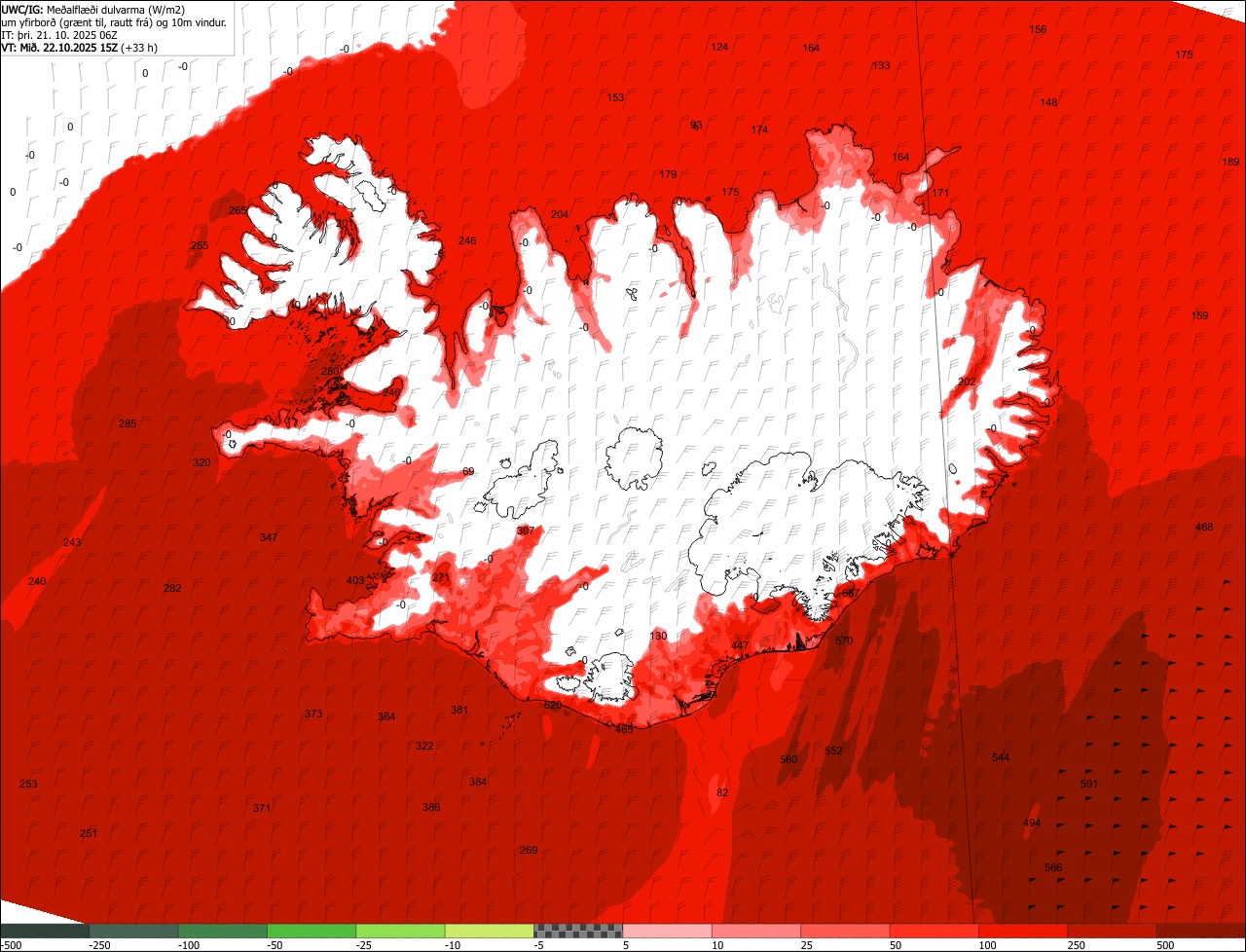Screen dimensions: 1246x952
Task: Click the flux value '130' in south Iceland
Action: coord(658,636)
